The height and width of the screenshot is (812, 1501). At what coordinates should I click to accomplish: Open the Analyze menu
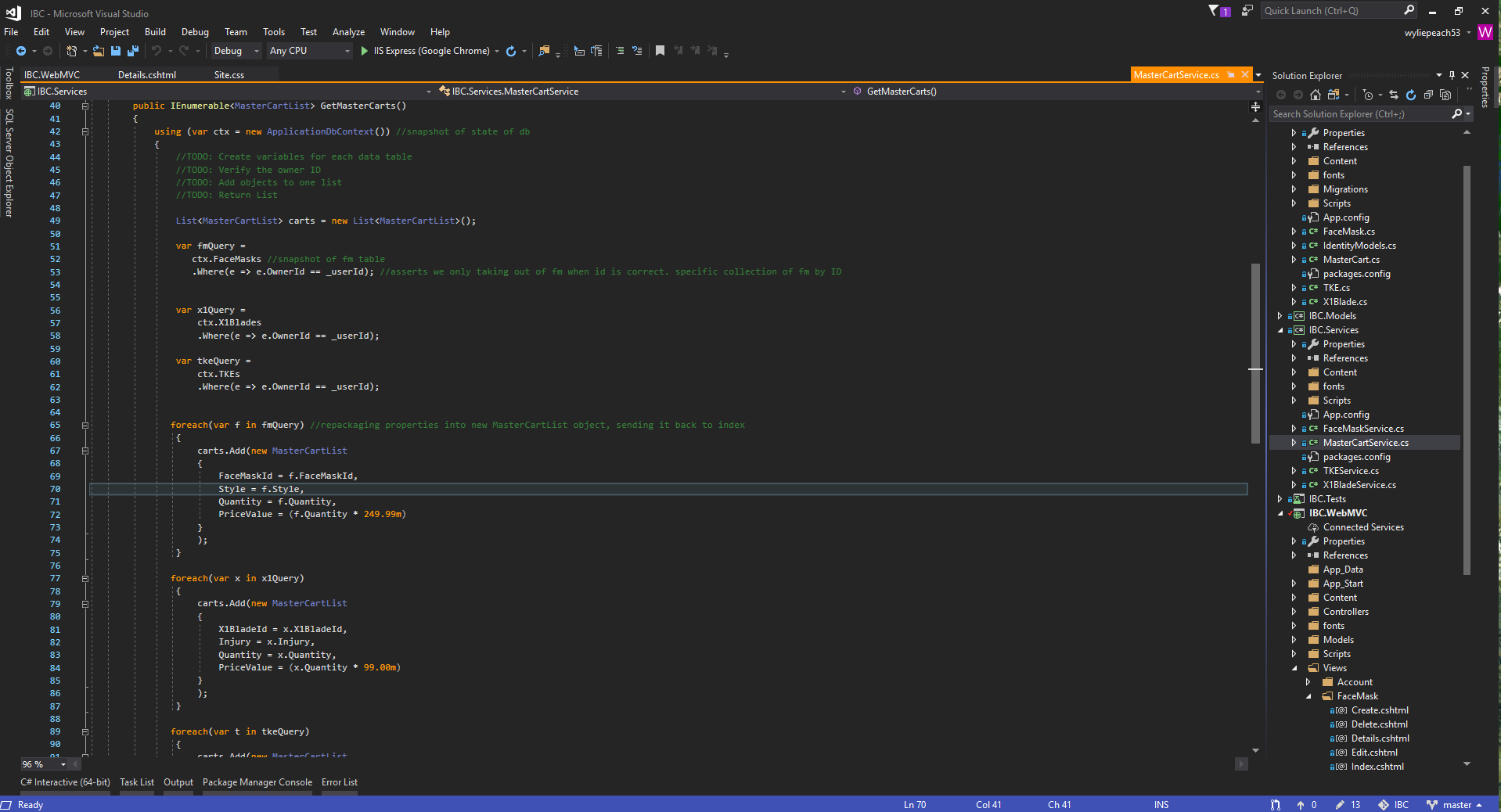click(348, 32)
